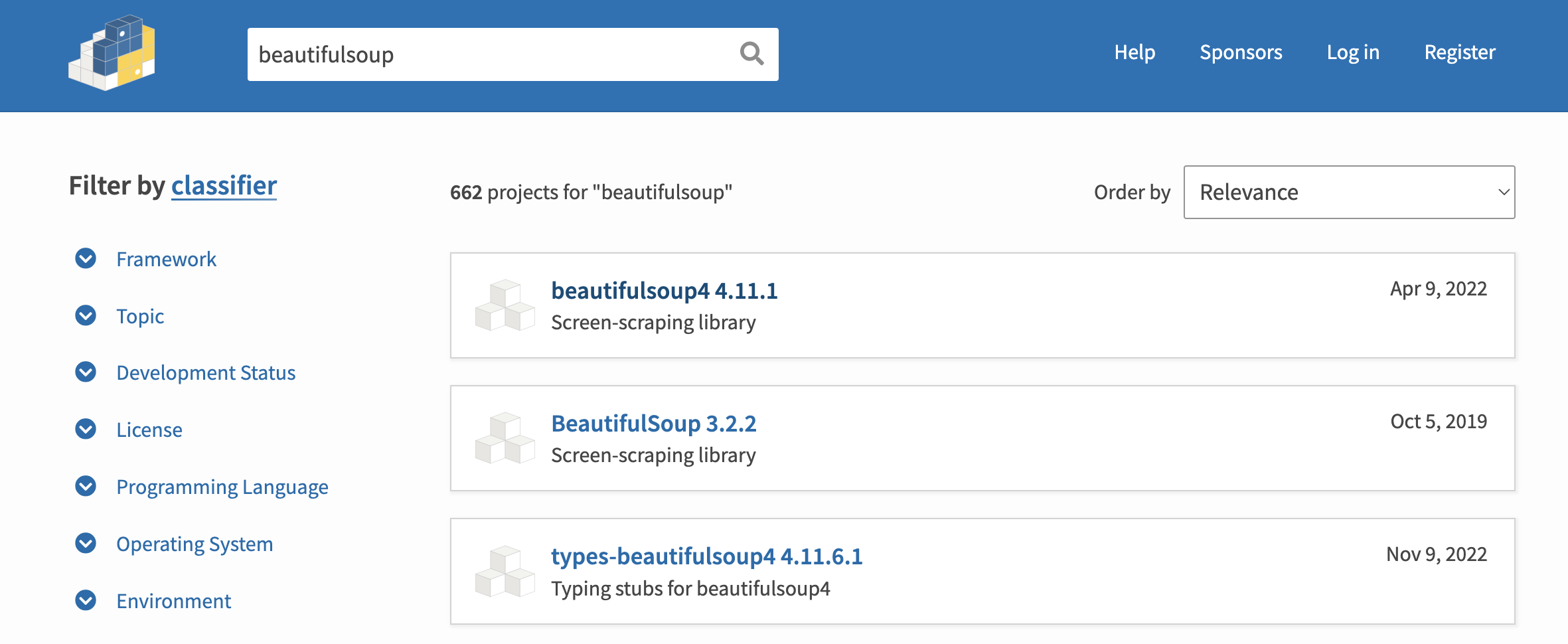Image resolution: width=1568 pixels, height=644 pixels.
Task: Click the magnifying glass search icon
Action: pos(751,54)
